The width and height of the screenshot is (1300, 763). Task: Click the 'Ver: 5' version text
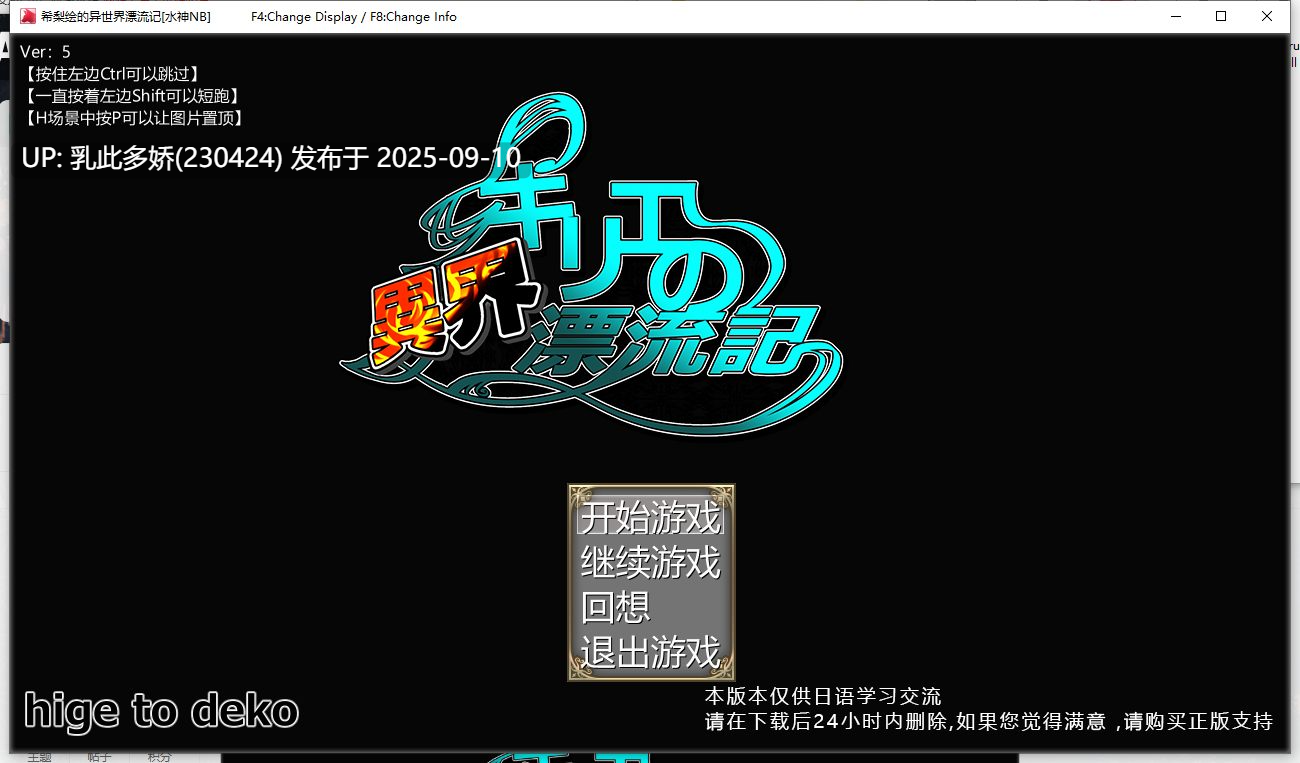[46, 52]
